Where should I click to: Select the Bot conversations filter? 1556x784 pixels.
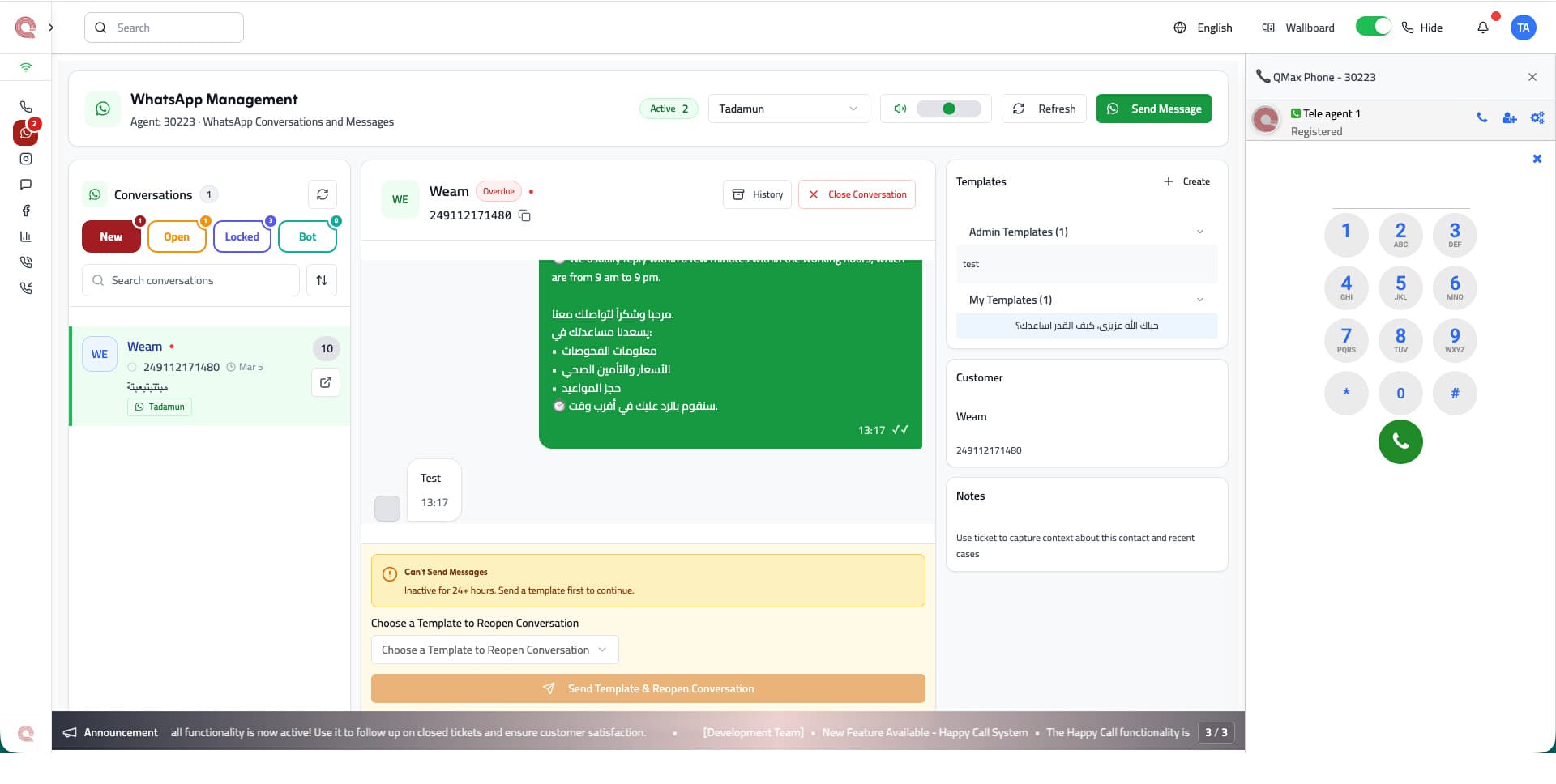[307, 236]
